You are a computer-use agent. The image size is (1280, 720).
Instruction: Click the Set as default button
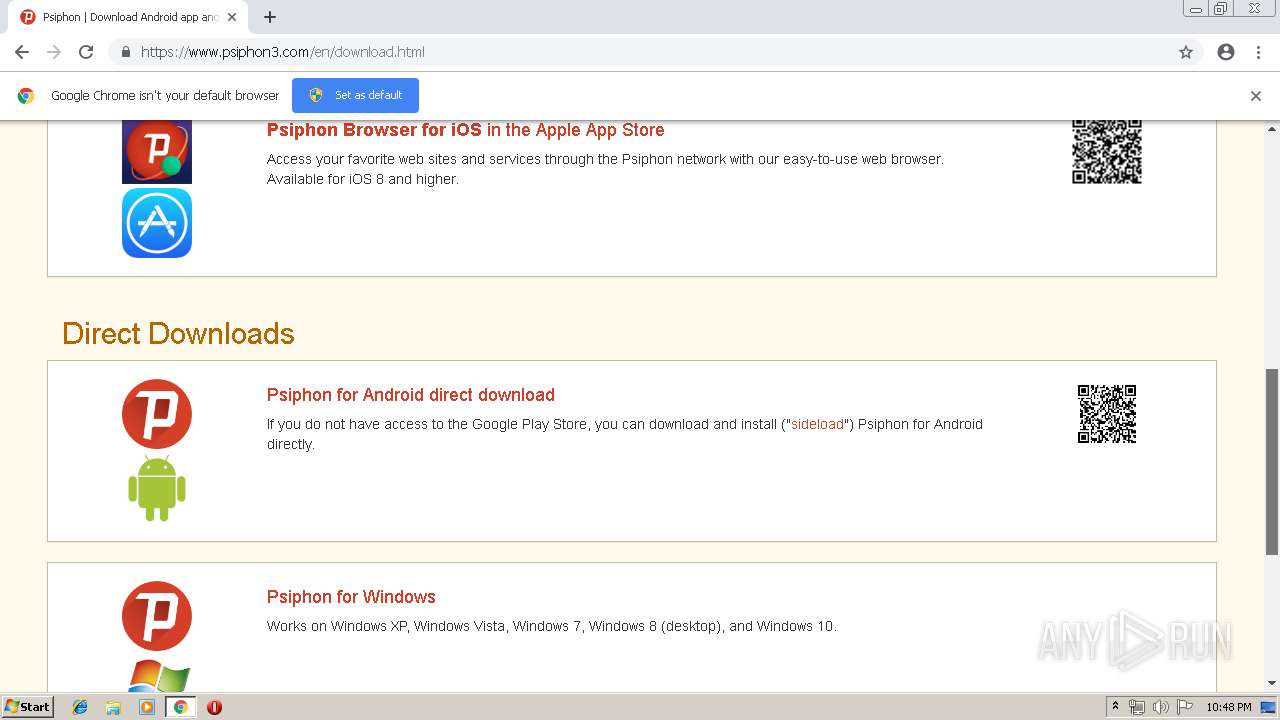355,95
